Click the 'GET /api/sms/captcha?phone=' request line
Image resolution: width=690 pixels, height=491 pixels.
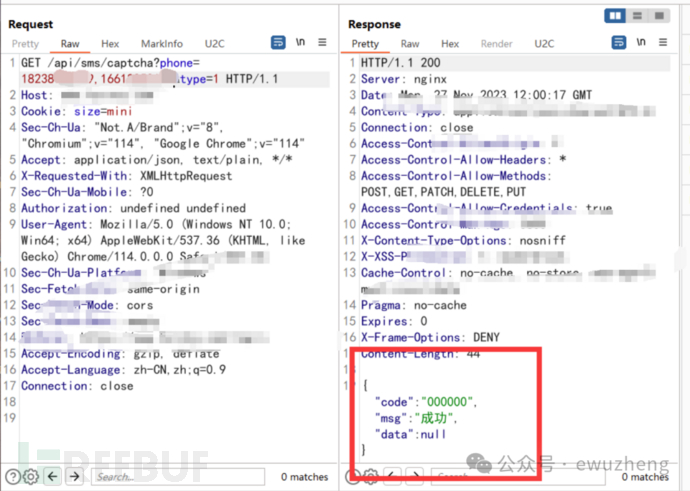click(x=110, y=63)
